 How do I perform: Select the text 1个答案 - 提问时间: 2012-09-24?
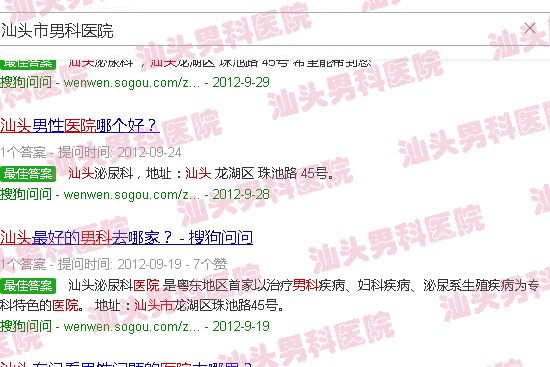click(x=90, y=153)
